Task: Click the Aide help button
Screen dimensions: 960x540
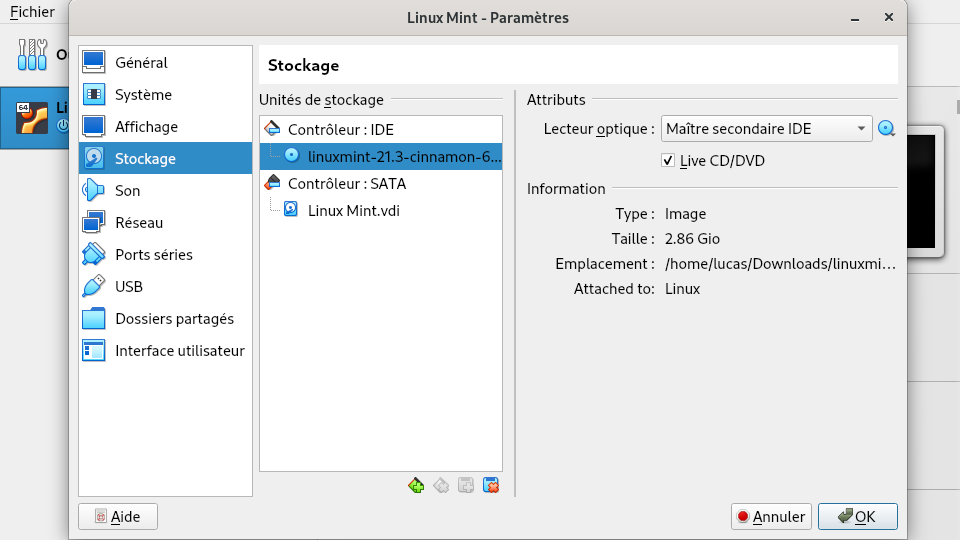Action: point(118,517)
